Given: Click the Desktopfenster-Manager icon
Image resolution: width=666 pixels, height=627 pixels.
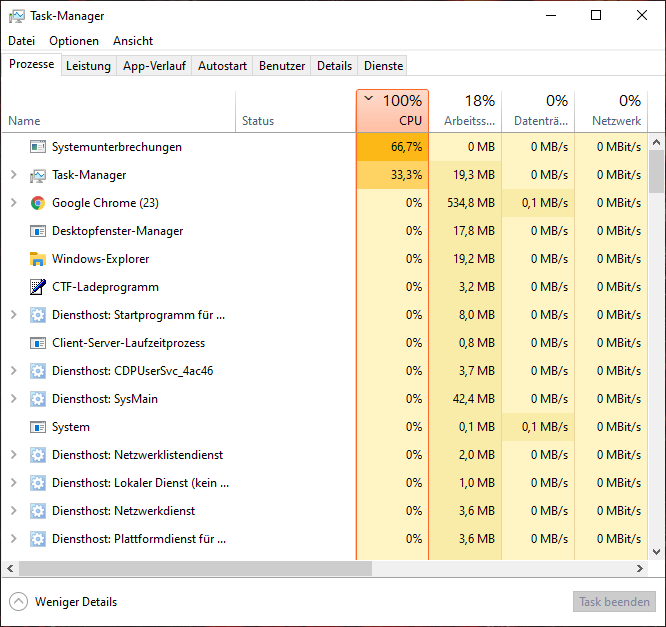Looking at the screenshot, I should coord(38,231).
